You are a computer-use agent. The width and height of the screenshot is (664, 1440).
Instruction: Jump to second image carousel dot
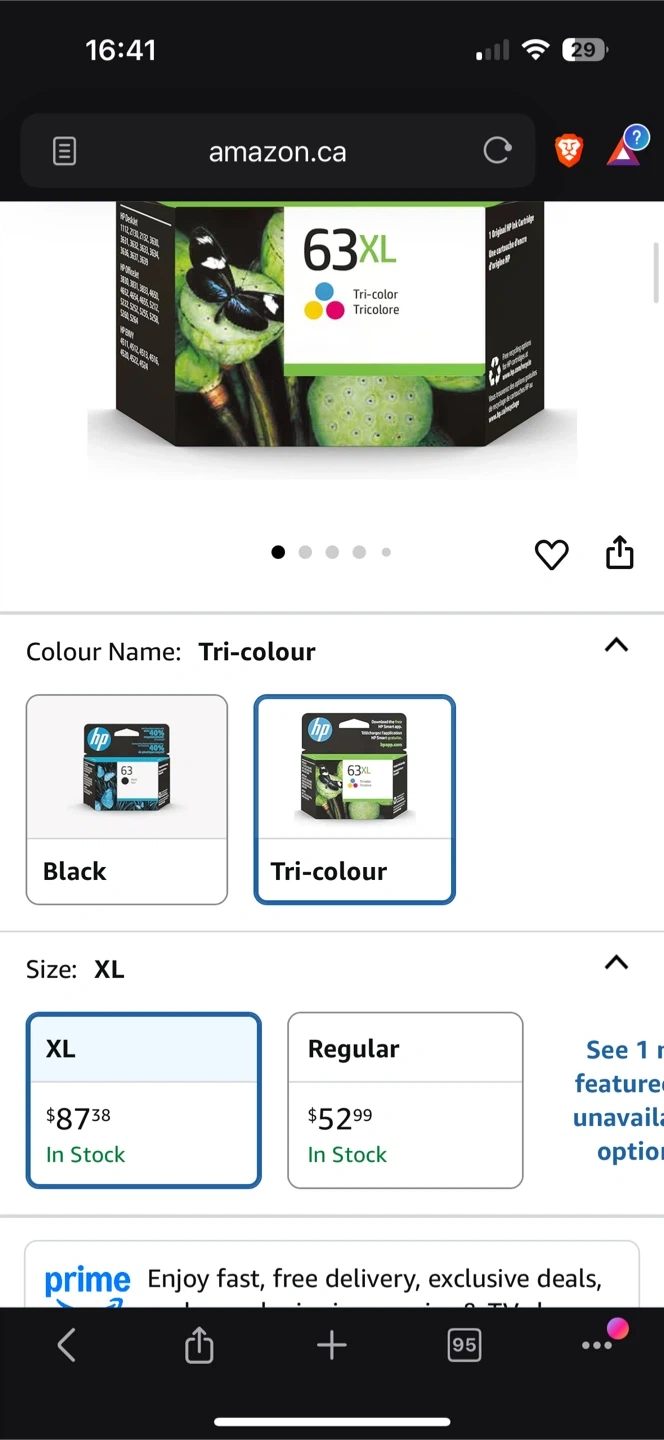point(305,552)
